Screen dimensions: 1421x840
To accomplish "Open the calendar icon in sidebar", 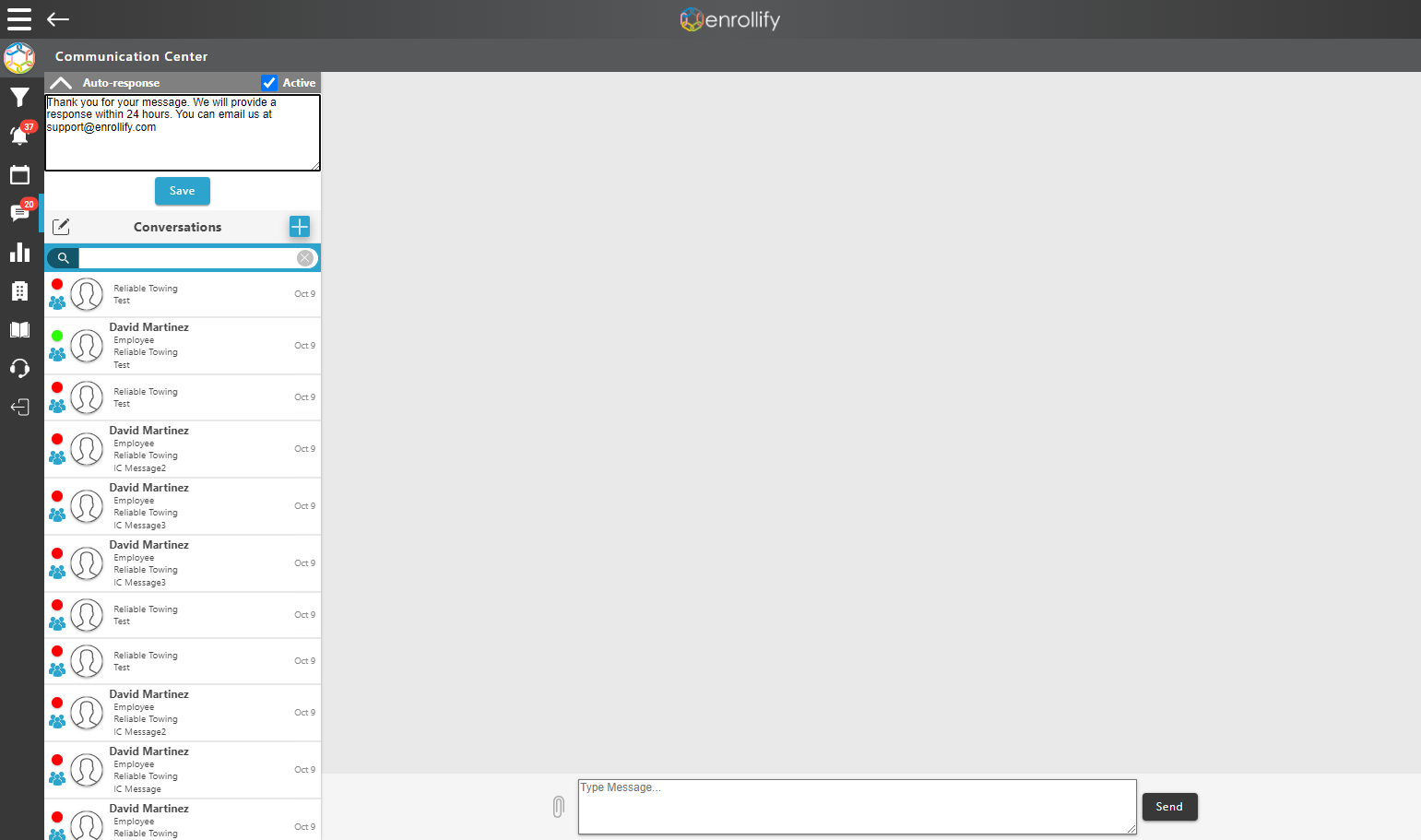I will [19, 174].
